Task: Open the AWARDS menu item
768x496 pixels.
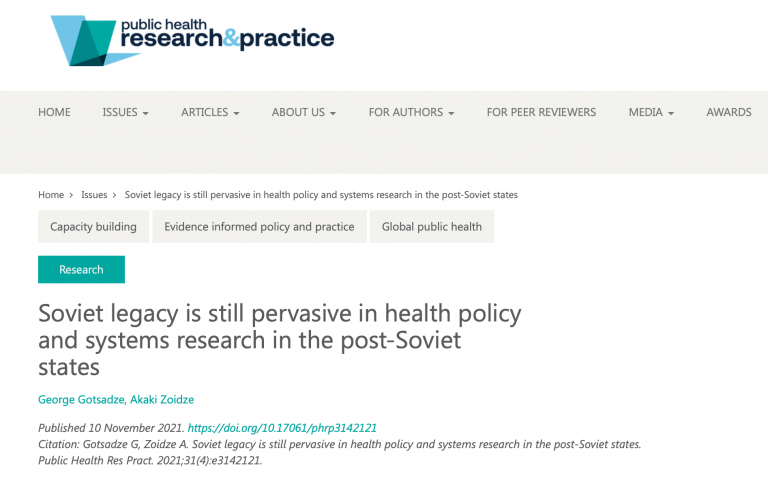Action: (729, 112)
